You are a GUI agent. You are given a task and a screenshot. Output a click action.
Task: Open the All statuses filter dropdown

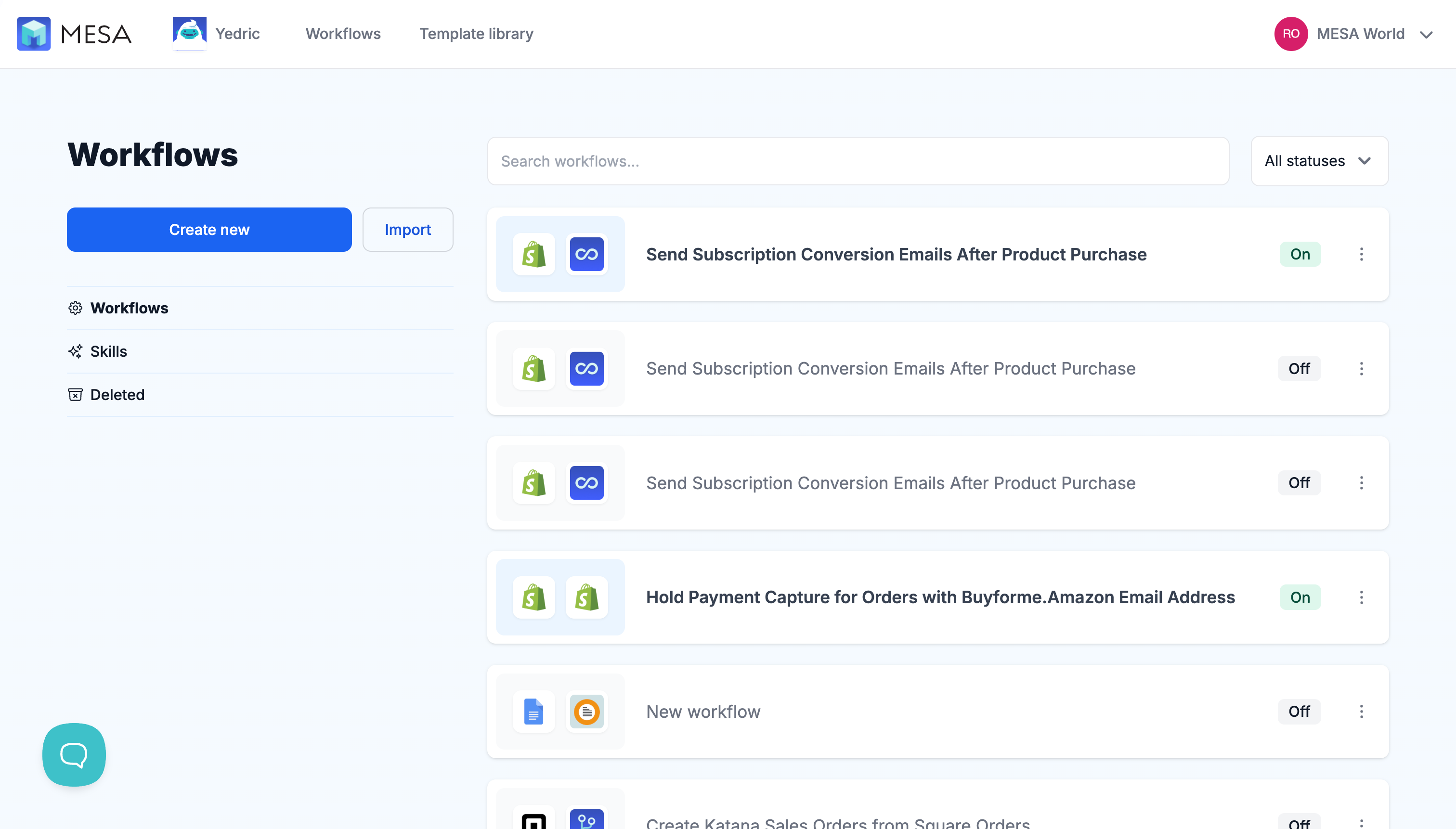click(x=1319, y=161)
